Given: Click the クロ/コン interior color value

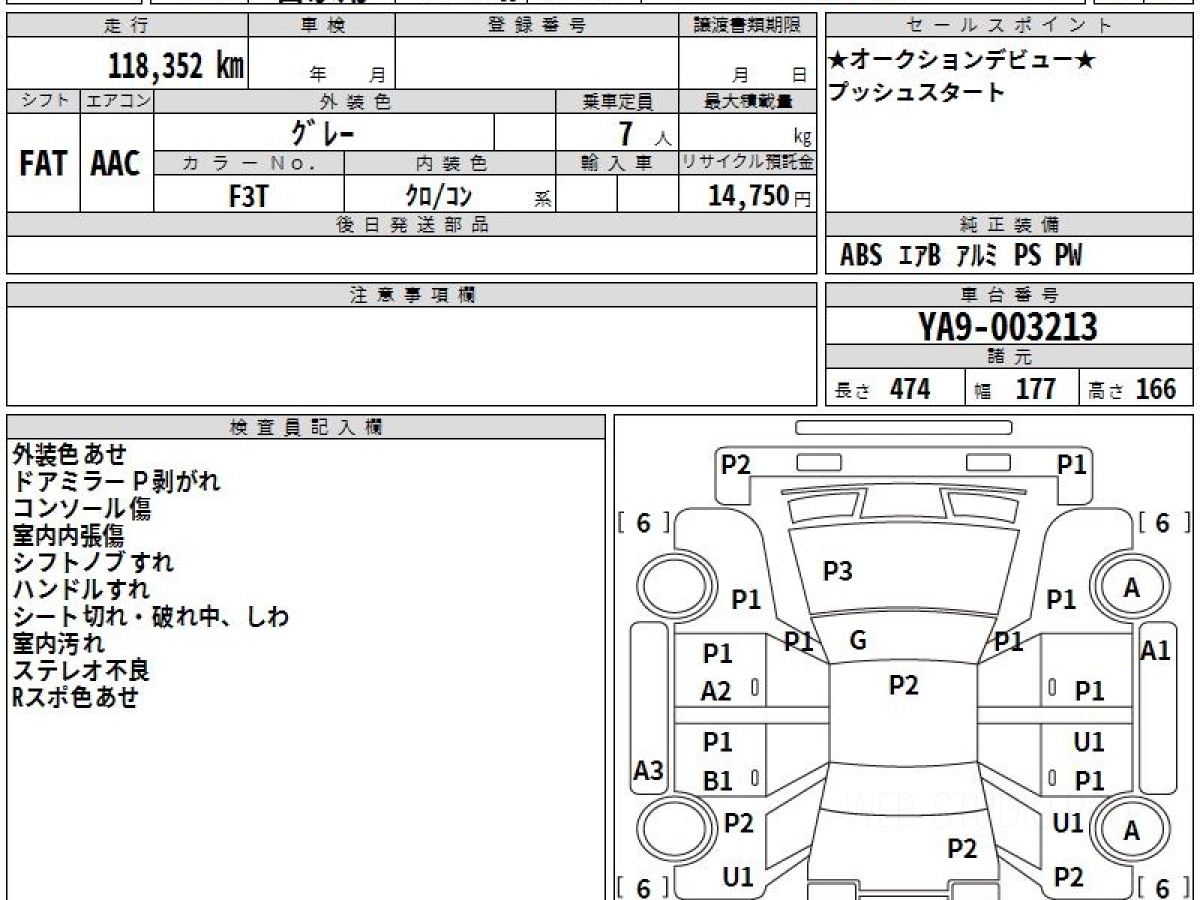Looking at the screenshot, I should pos(438,195).
